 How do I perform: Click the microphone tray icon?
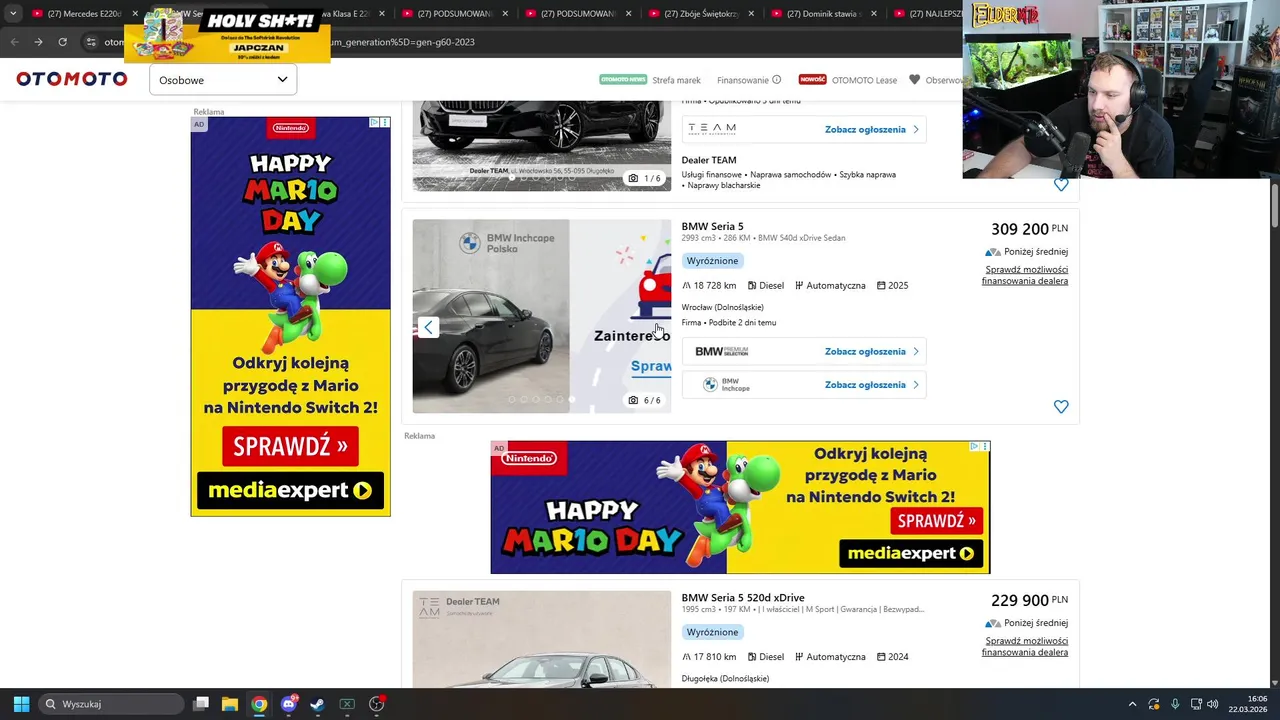(1175, 704)
